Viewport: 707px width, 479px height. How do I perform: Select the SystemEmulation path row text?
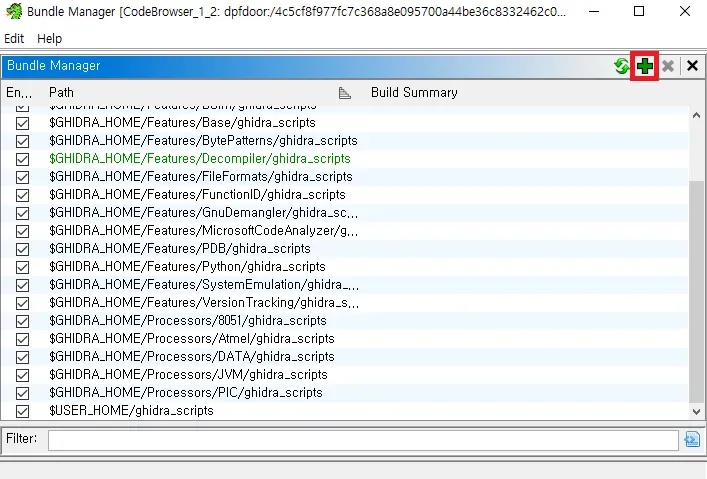[204, 285]
